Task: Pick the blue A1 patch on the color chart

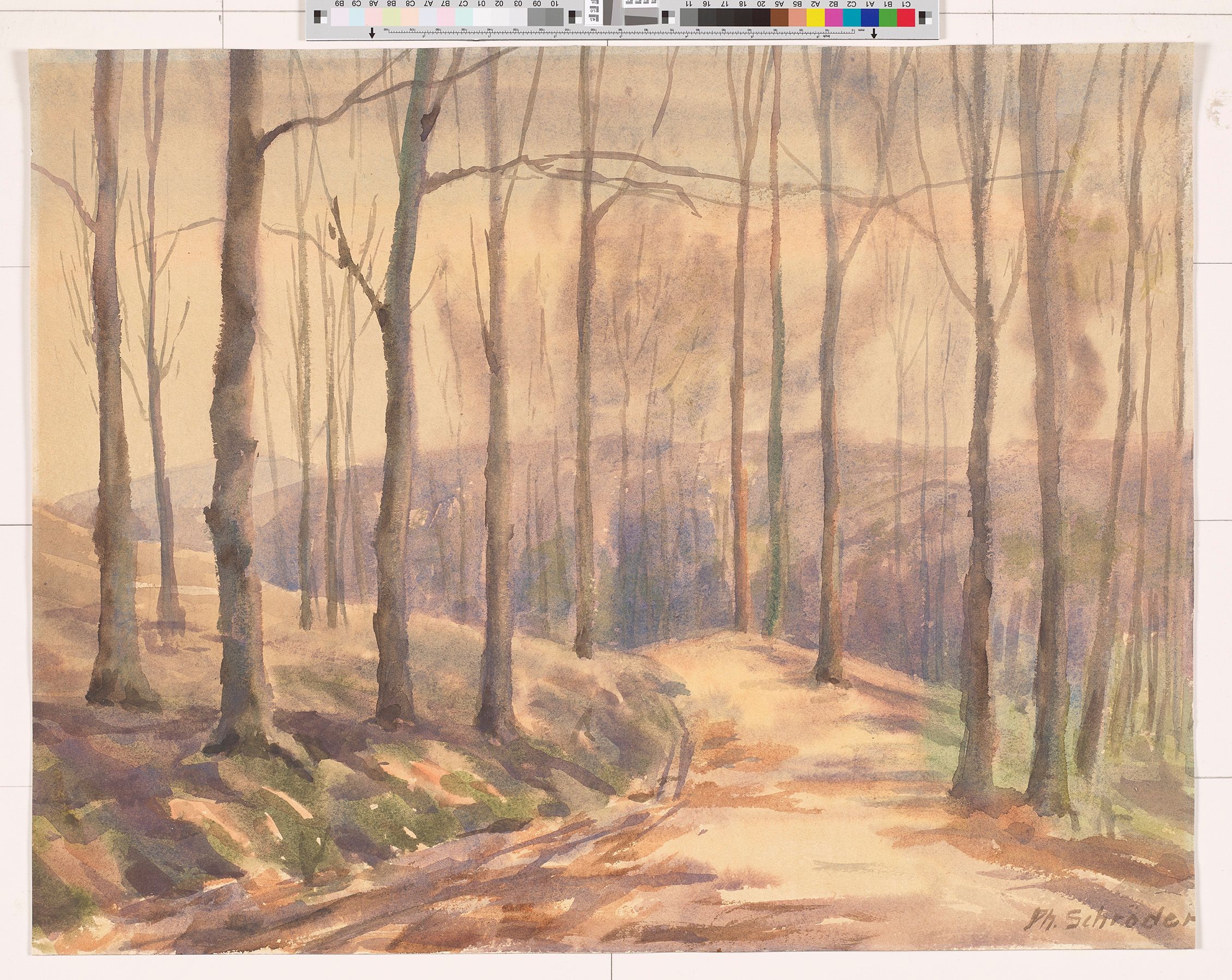Action: (870, 19)
